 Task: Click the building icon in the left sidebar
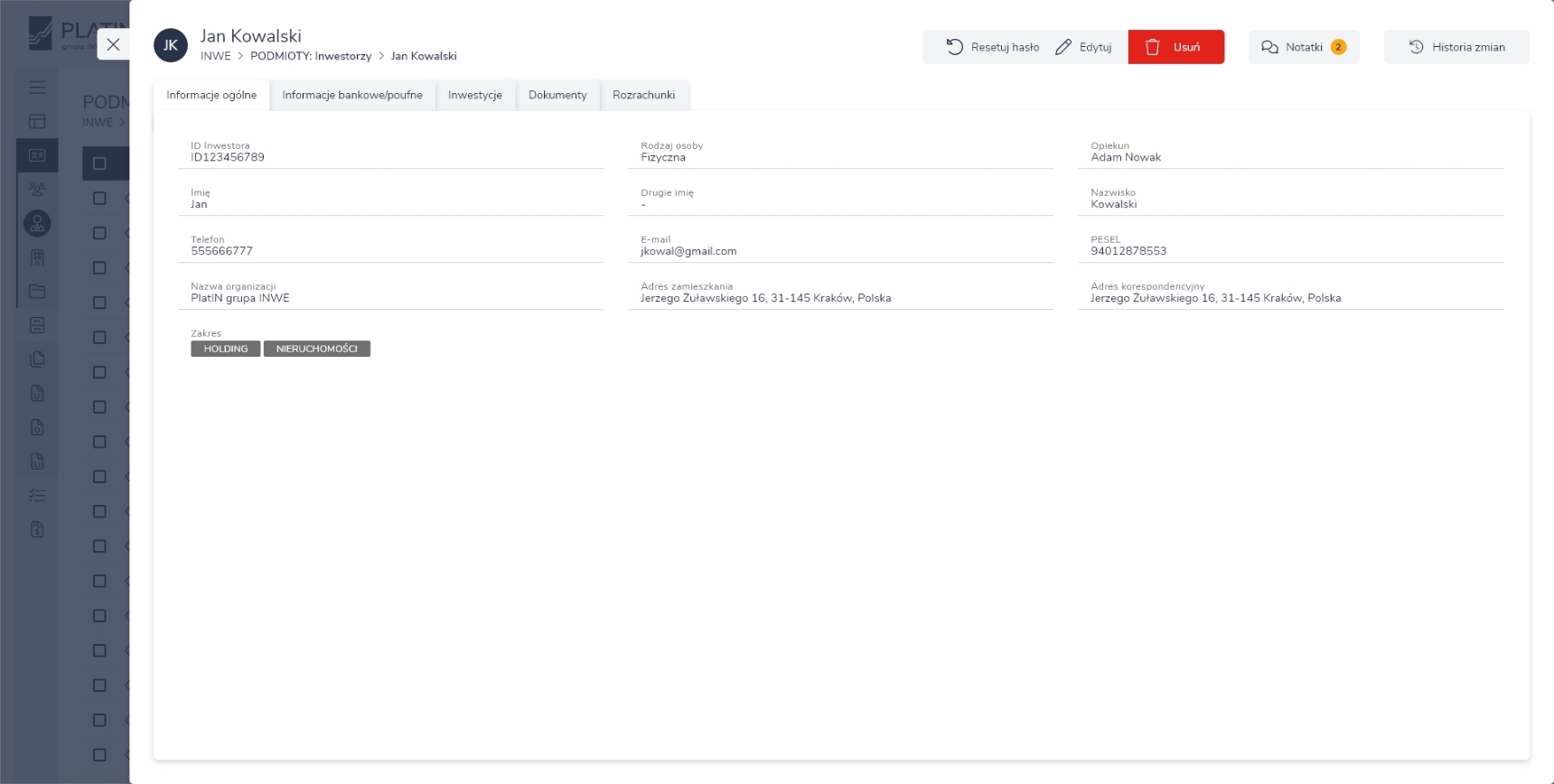(37, 257)
